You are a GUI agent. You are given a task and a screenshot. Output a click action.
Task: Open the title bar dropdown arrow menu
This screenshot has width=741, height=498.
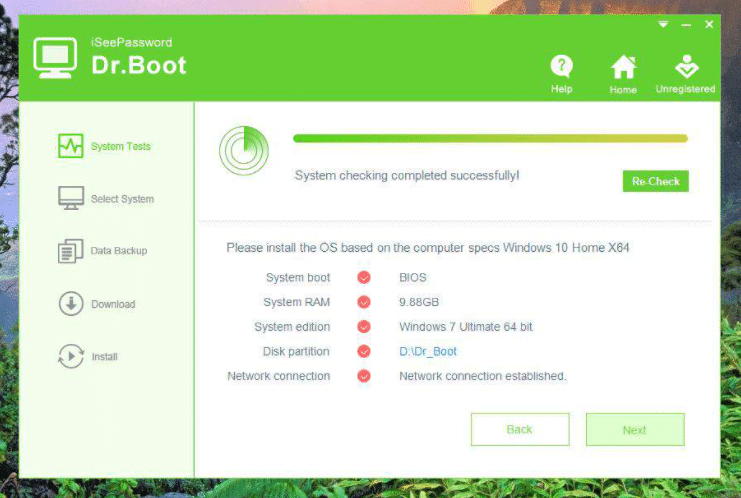(x=663, y=24)
